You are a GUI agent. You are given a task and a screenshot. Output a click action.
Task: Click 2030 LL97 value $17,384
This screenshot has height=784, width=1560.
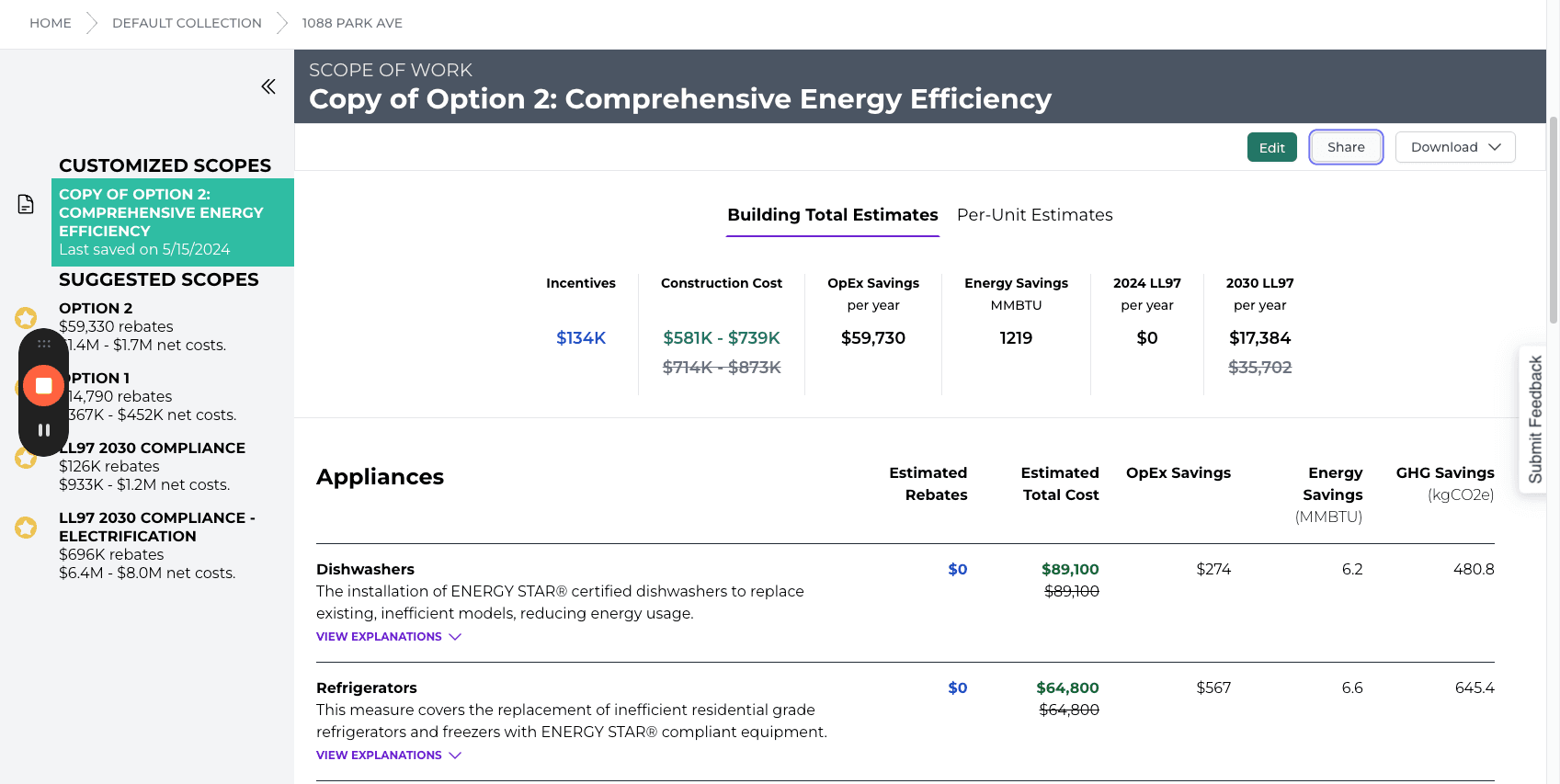1259,338
